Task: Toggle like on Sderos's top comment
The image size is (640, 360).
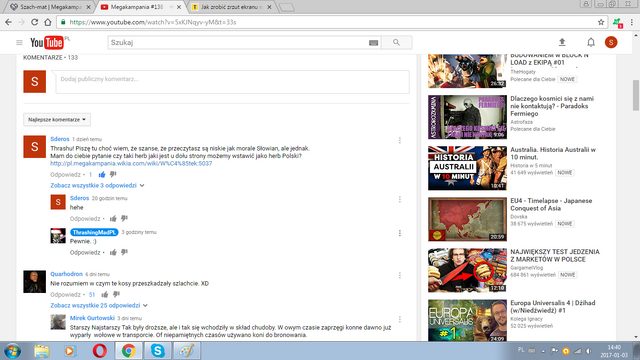Action: [102, 174]
